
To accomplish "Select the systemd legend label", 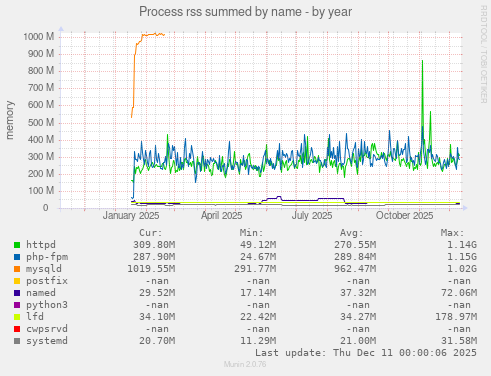I will pos(47,341).
